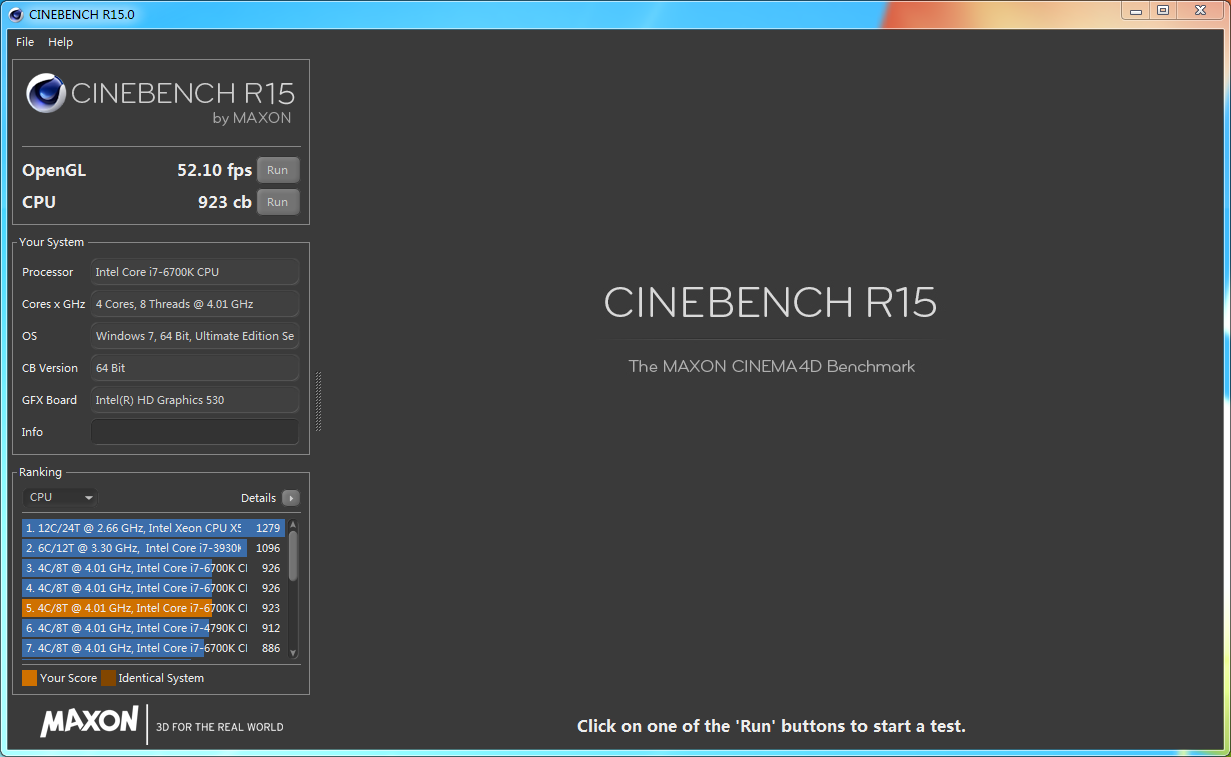This screenshot has width=1231, height=757.
Task: Select ranking row 1 Intel Xeon 12C/24T
Action: (154, 528)
